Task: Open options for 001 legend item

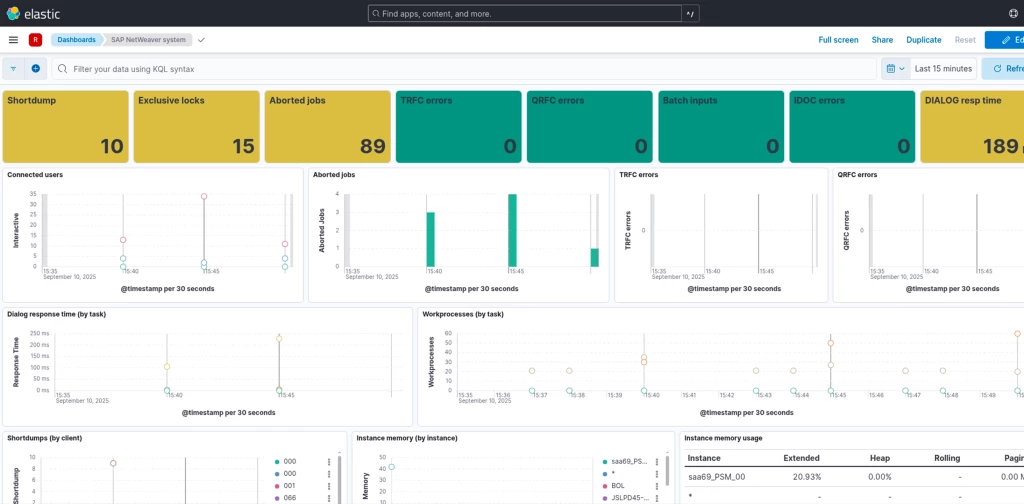Action: pyautogui.click(x=329, y=485)
